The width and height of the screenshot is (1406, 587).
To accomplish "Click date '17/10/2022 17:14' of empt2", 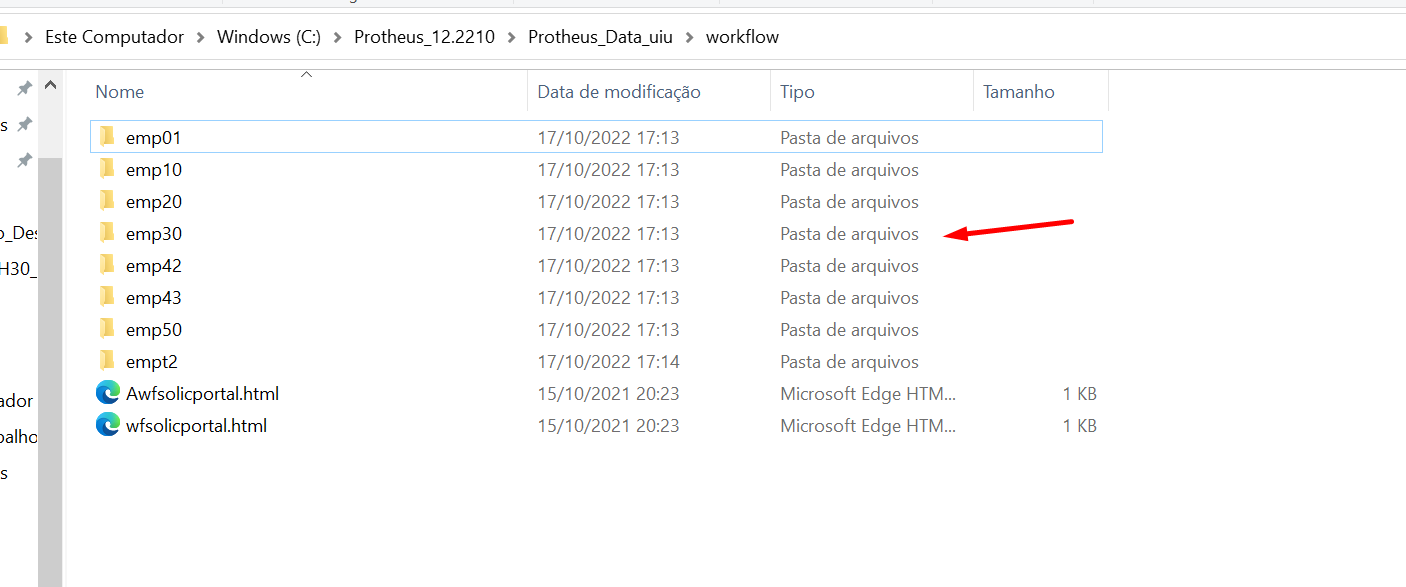I will click(608, 361).
